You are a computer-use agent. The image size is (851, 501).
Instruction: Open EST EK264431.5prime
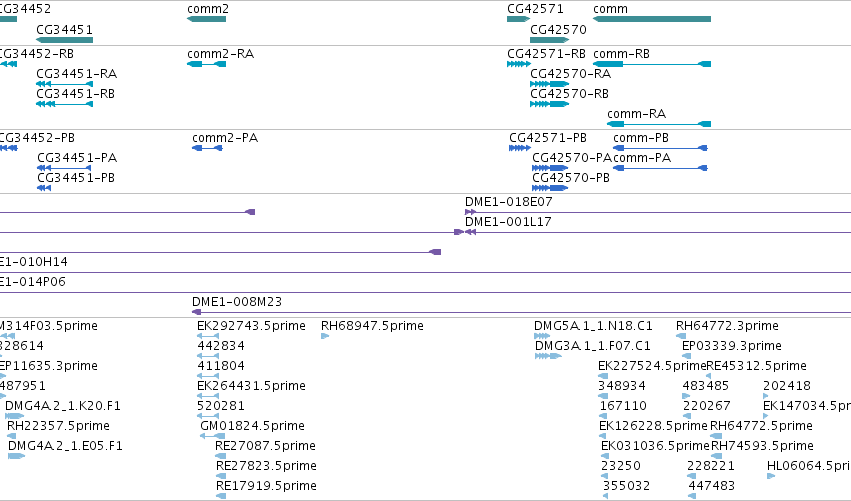pos(208,397)
